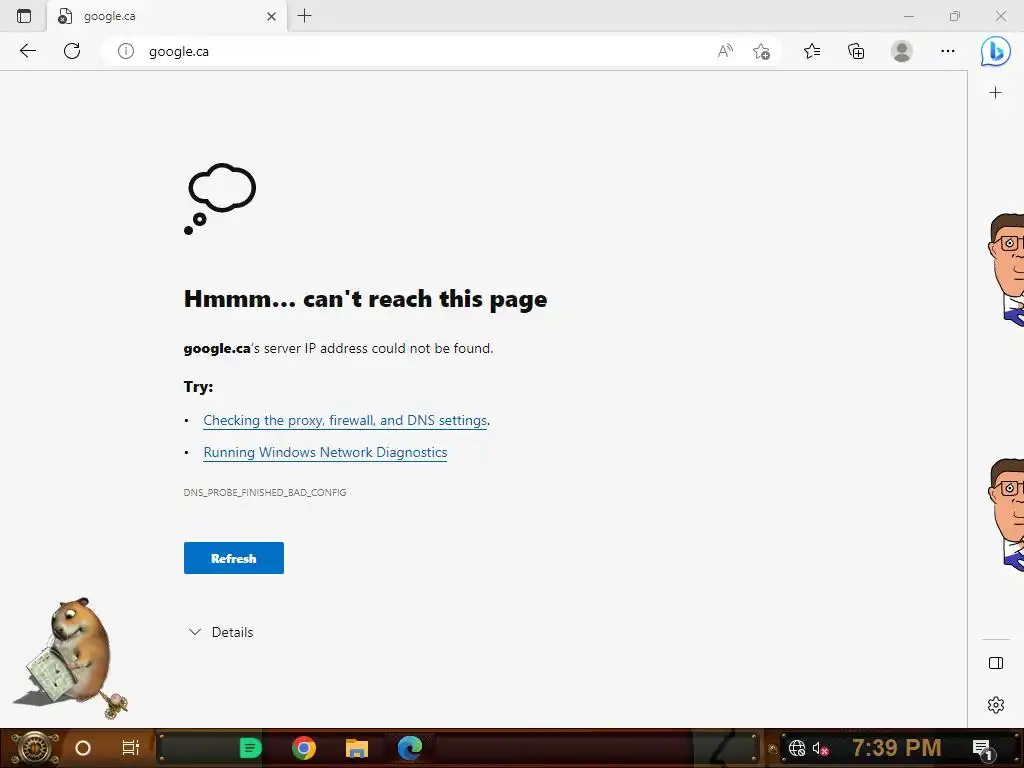
Task: Expand the Details section
Action: tap(221, 632)
